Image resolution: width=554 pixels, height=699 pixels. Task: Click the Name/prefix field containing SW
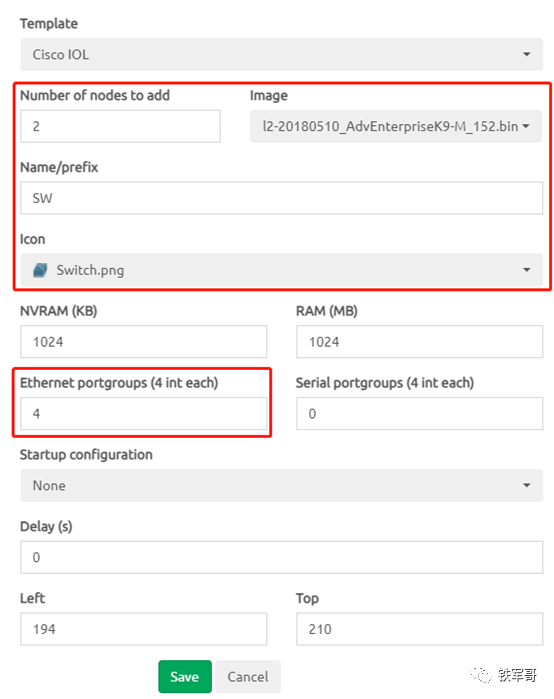coord(281,198)
